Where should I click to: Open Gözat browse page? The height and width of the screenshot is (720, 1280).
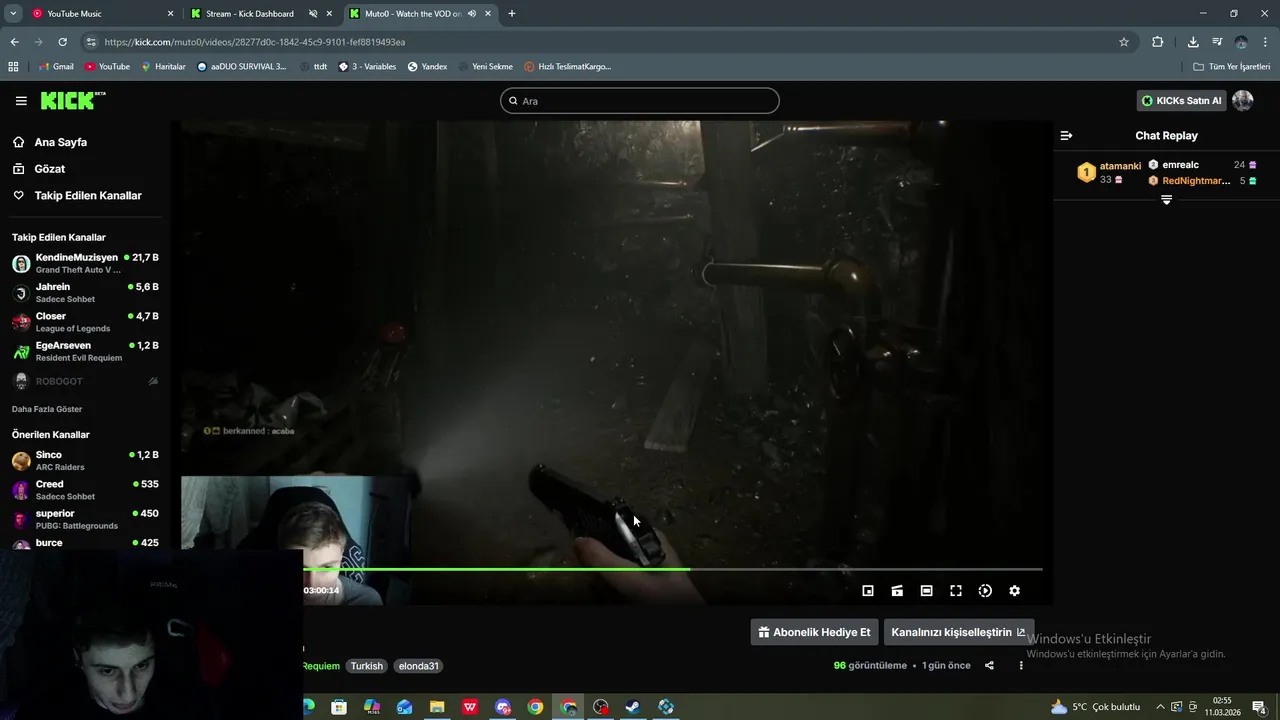click(x=50, y=169)
